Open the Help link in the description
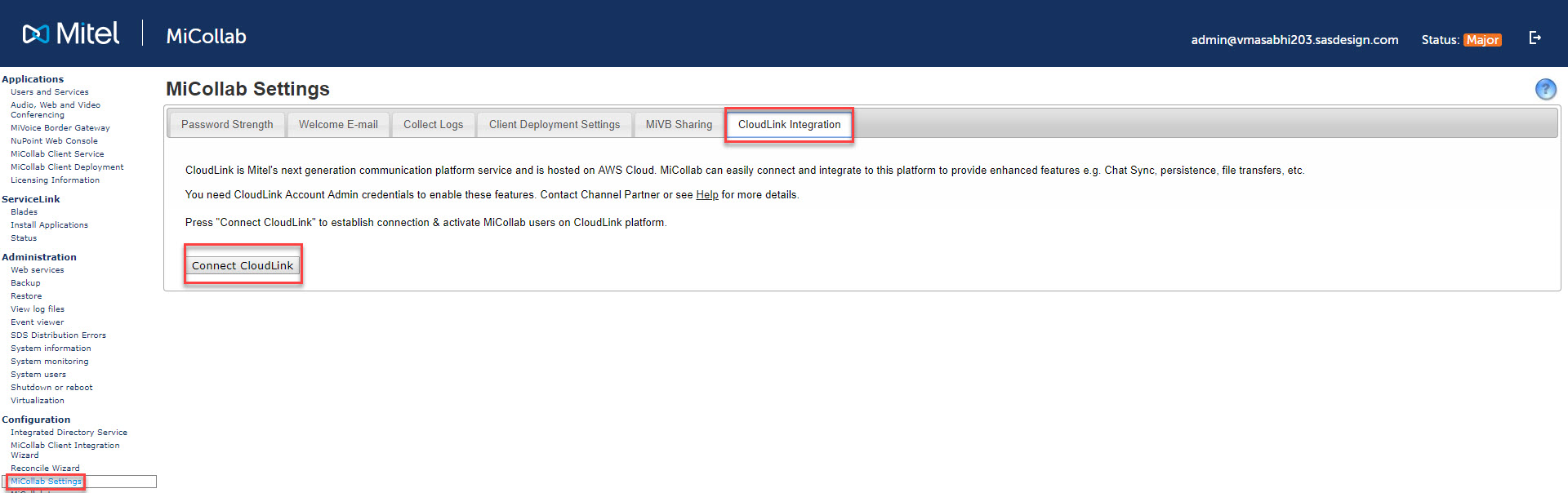Viewport: 1568px width, 493px height. click(707, 194)
